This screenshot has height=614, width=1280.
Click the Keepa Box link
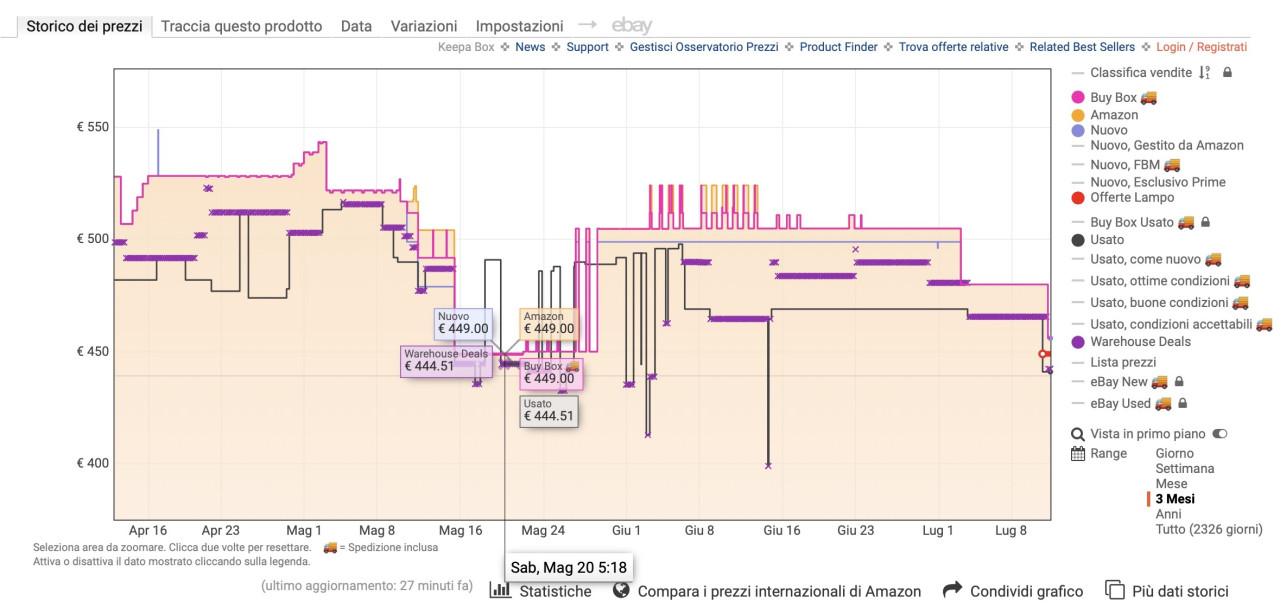[466, 47]
